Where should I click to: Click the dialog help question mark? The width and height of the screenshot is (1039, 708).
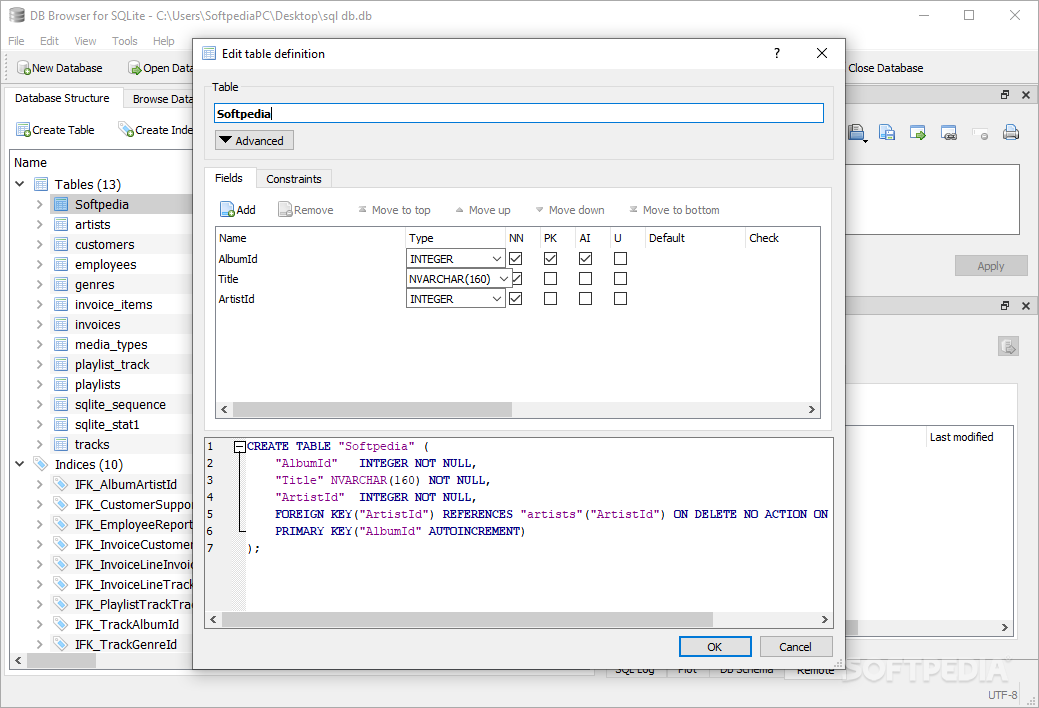(x=777, y=53)
